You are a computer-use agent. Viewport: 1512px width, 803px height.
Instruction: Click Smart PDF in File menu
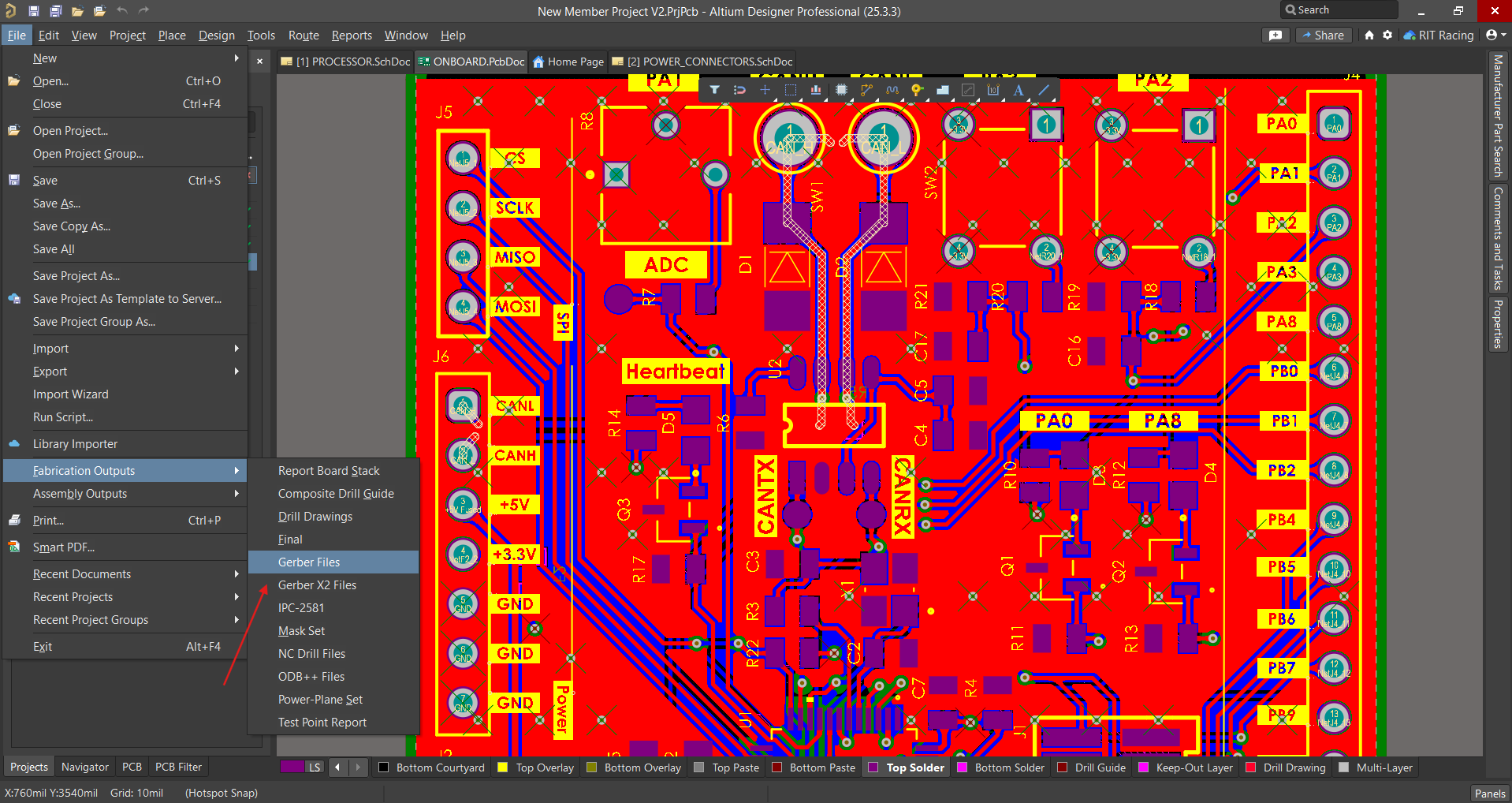point(125,547)
